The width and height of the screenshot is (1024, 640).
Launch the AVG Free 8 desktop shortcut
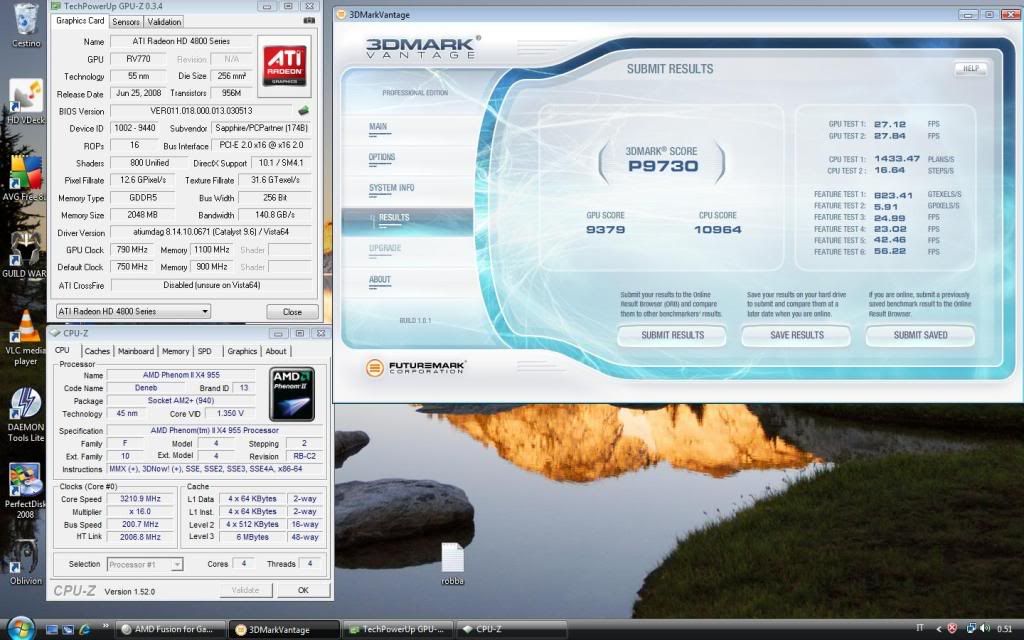click(26, 178)
